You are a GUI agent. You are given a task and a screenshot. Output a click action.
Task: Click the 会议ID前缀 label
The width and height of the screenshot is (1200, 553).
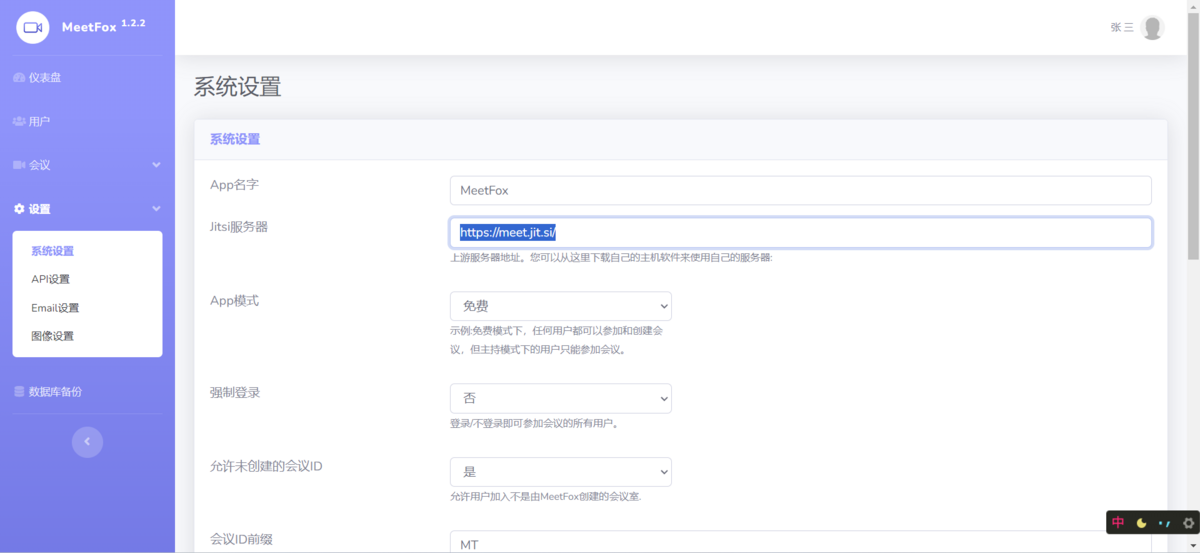241,539
